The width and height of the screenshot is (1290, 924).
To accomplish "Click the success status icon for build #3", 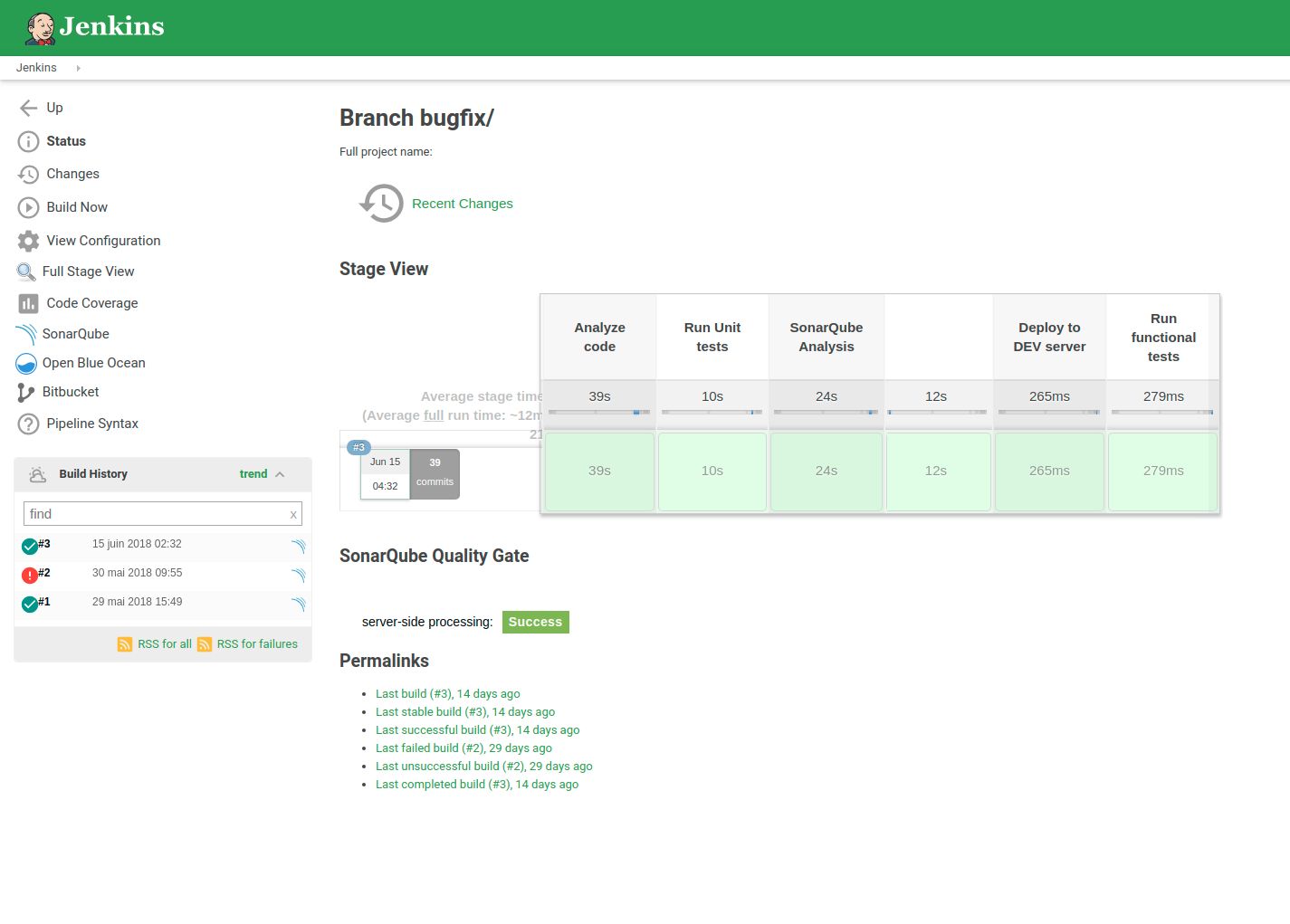I will tap(29, 546).
